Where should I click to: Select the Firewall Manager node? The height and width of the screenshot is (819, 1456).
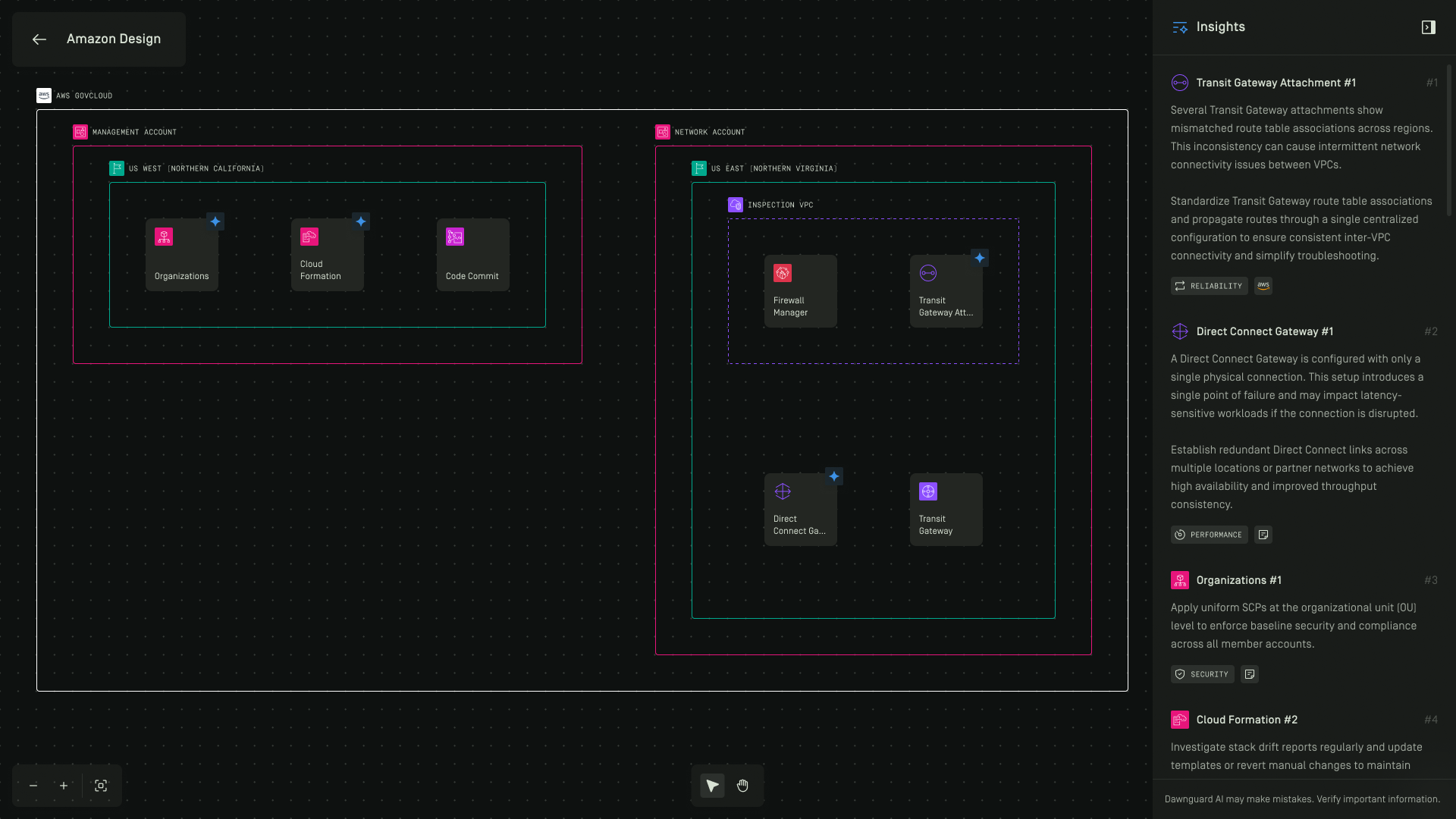[x=800, y=292]
